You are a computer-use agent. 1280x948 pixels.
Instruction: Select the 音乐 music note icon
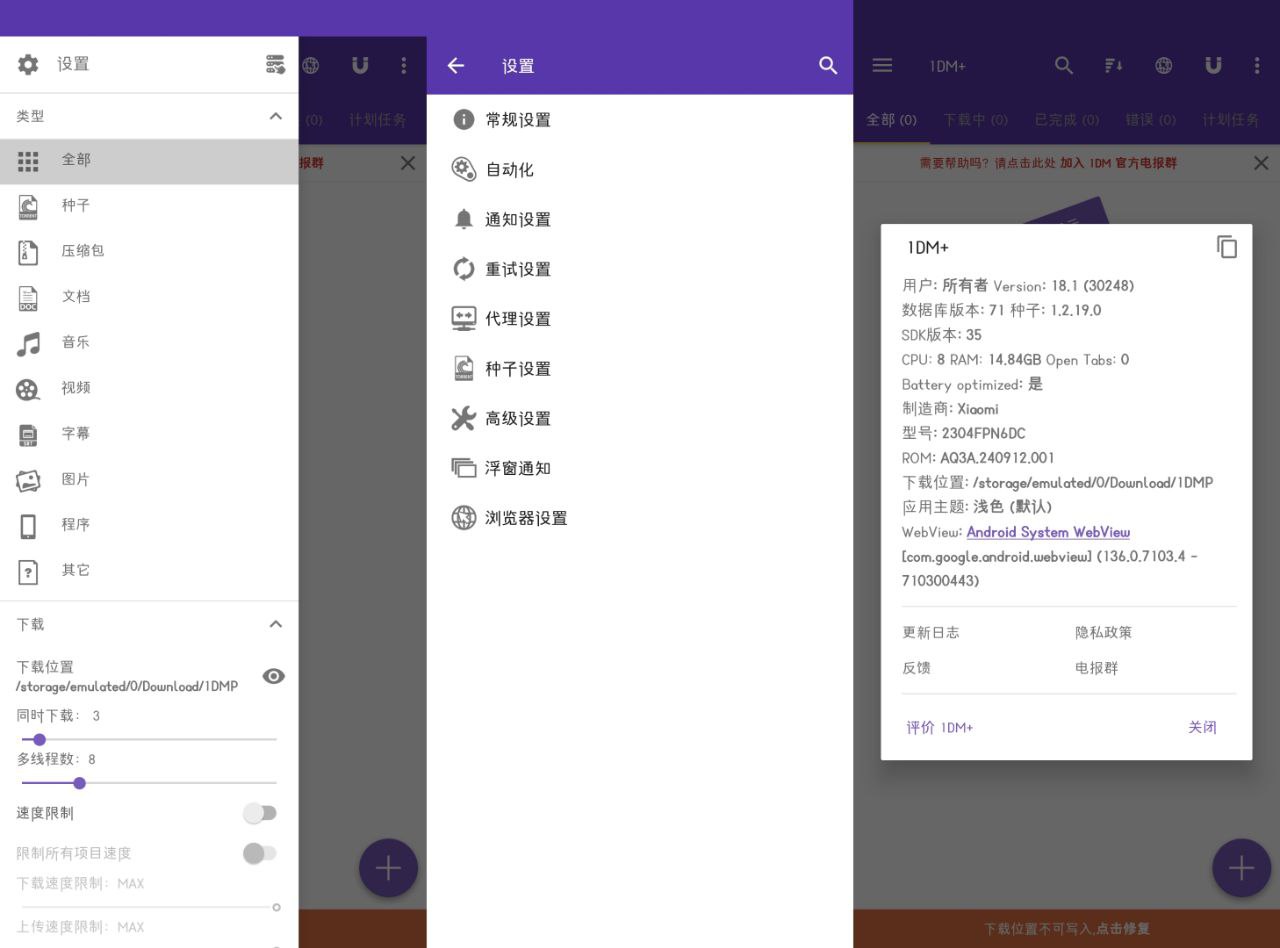point(28,344)
